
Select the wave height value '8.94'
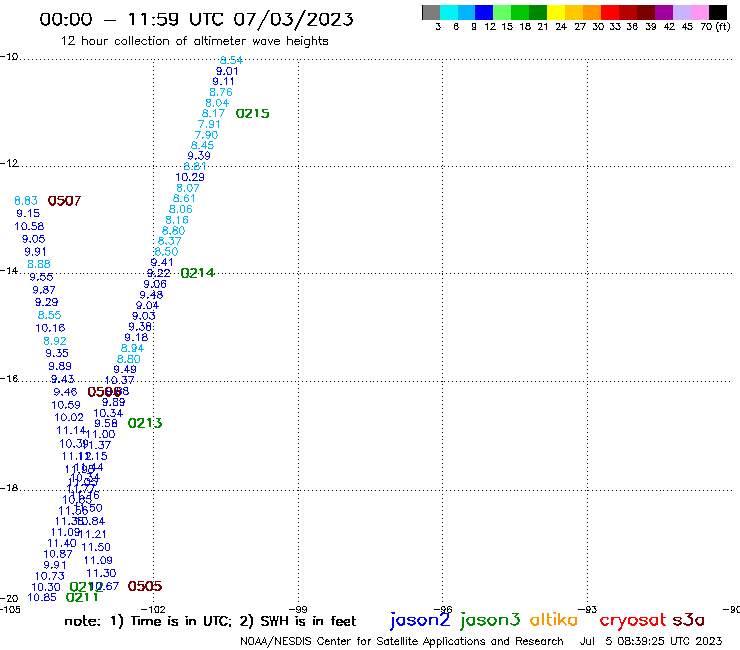(x=132, y=348)
